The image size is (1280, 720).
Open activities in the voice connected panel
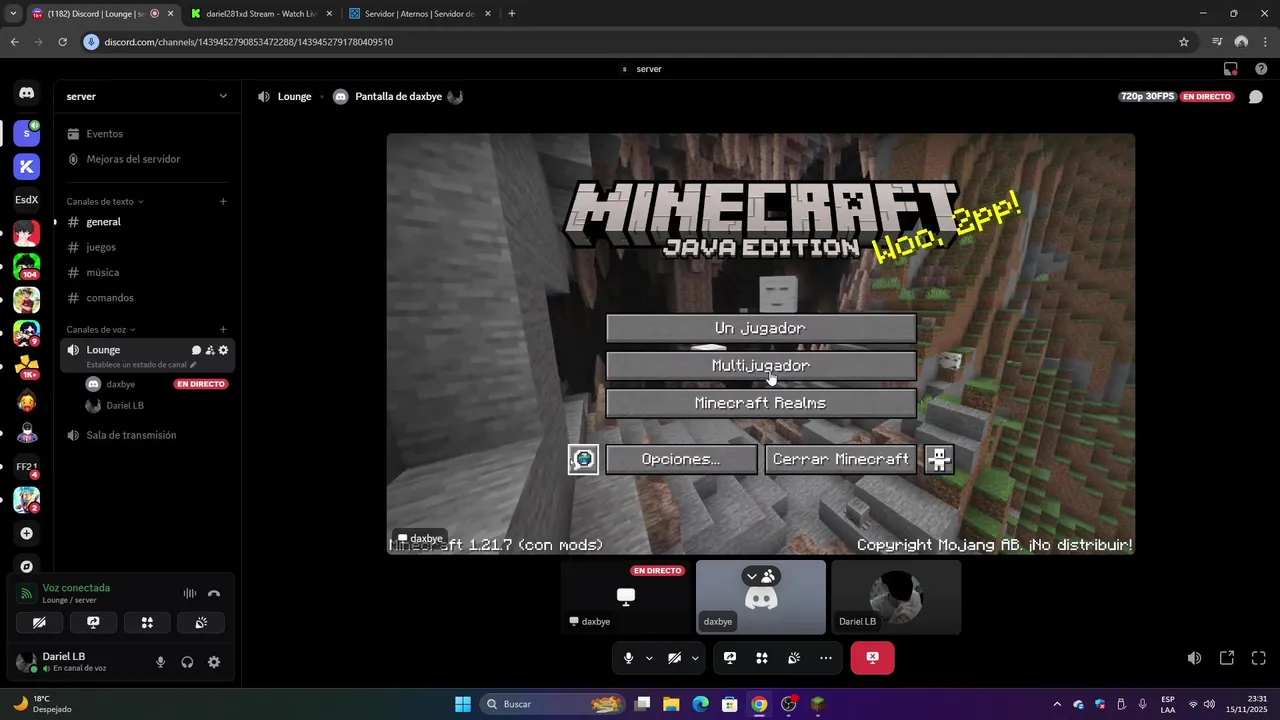click(147, 622)
